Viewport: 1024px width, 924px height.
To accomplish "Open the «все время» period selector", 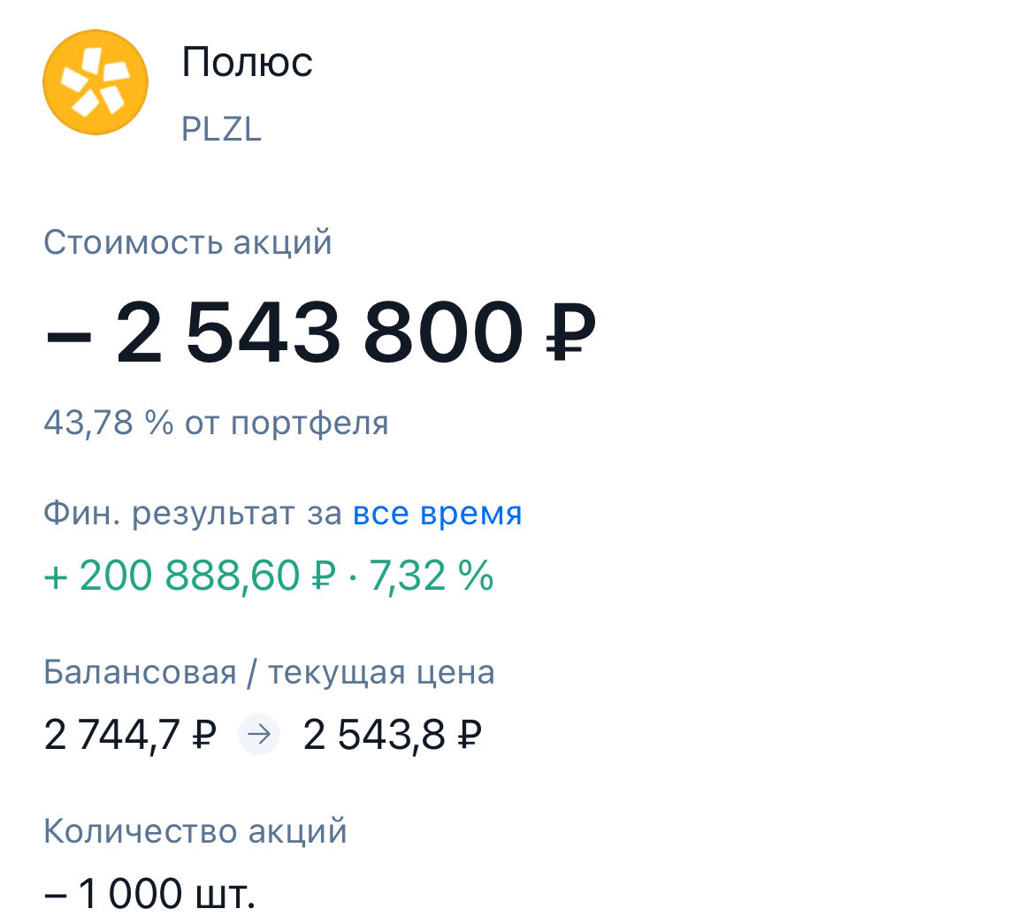I will (437, 514).
